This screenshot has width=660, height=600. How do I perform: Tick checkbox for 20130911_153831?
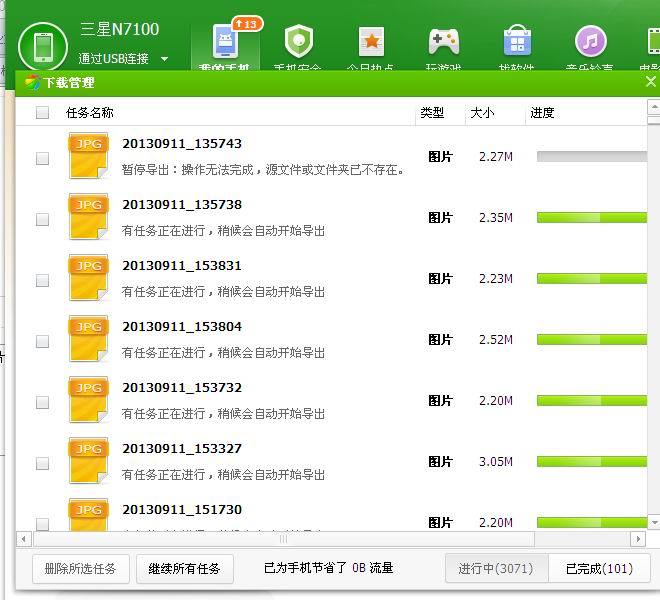[43, 280]
